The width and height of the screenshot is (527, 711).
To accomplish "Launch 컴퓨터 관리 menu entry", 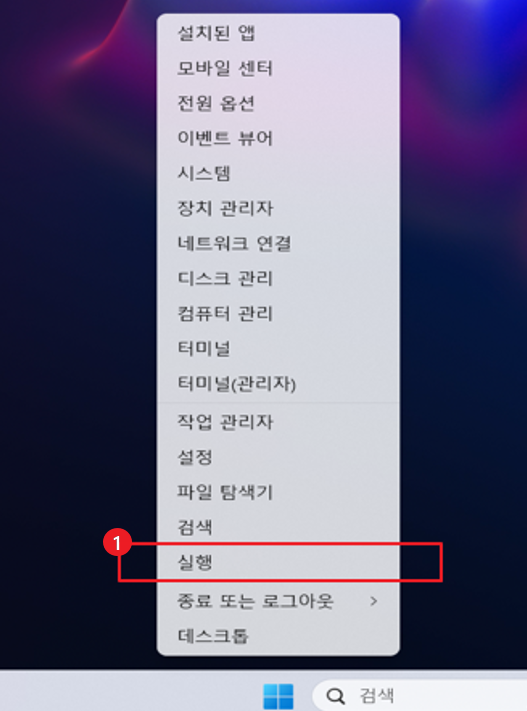I will click(x=278, y=313).
